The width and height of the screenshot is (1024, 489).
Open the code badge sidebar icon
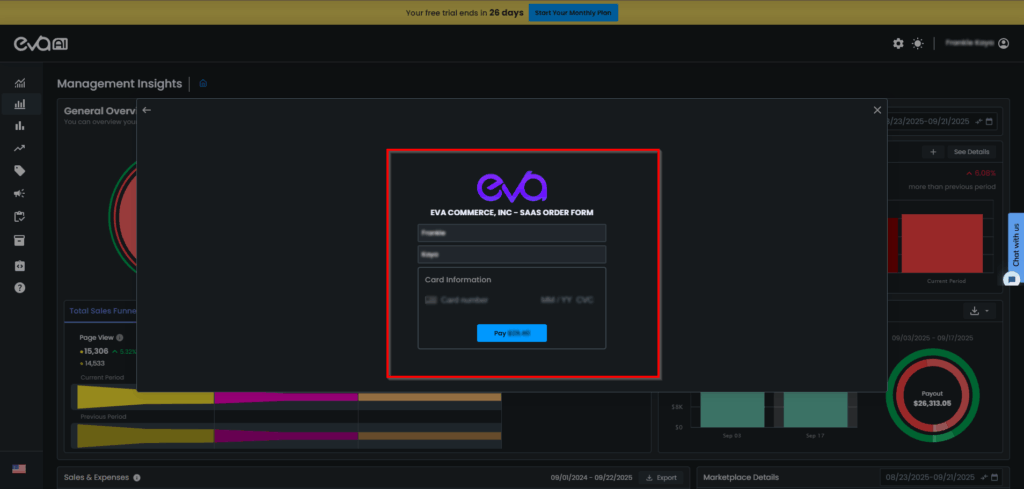(20, 266)
